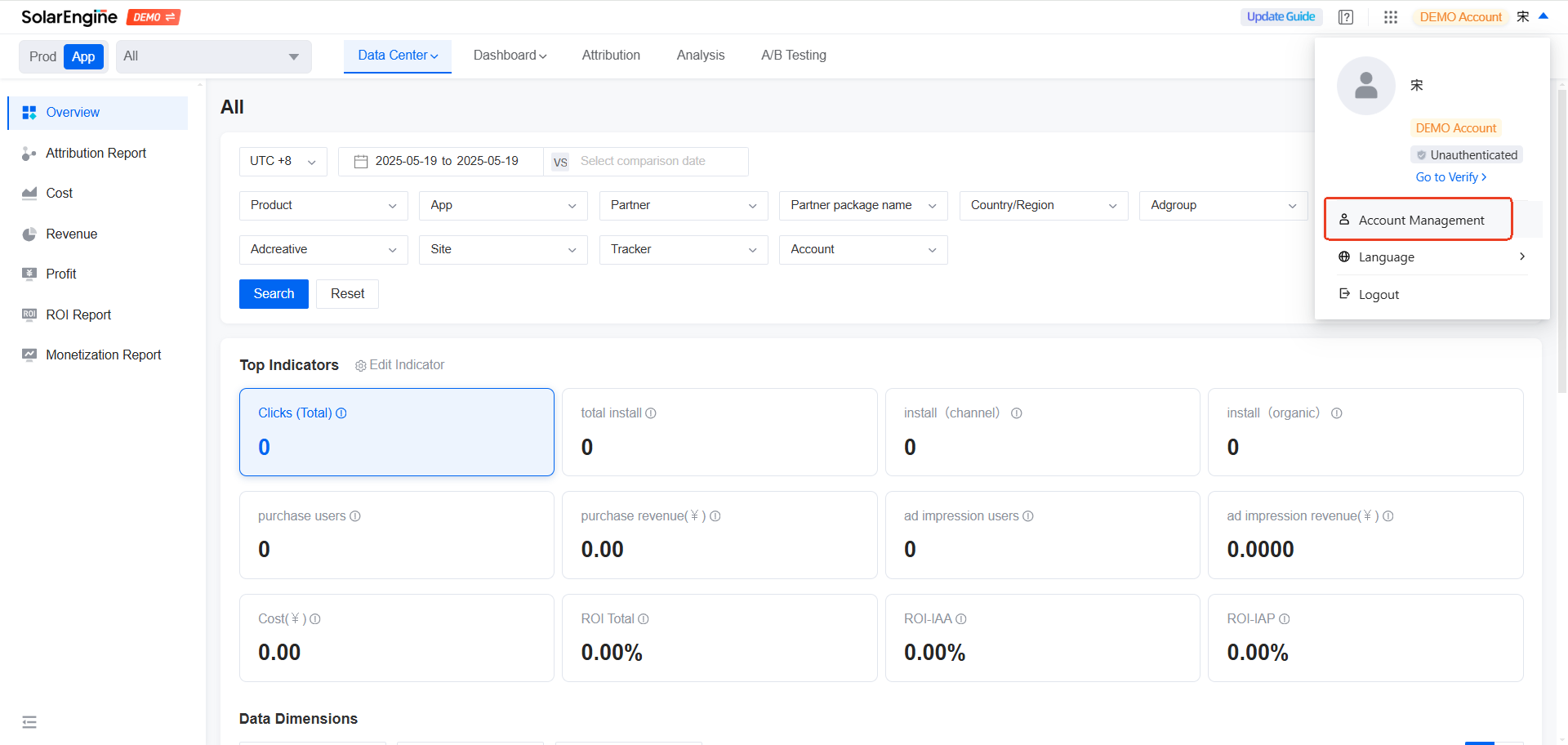Click the help question mark icon
The height and width of the screenshot is (745, 1568).
1346,17
